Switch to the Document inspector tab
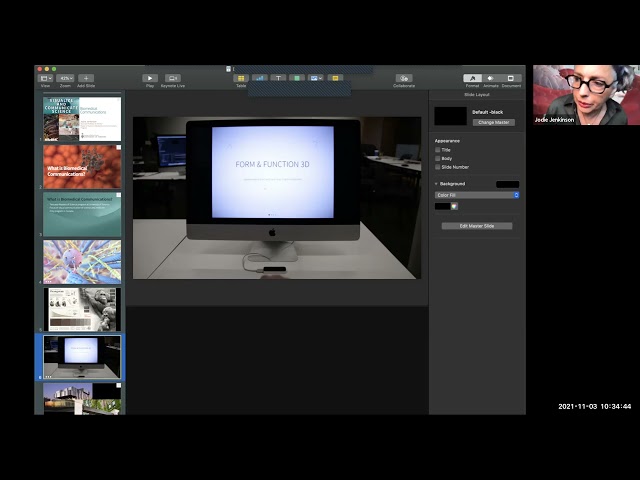The width and height of the screenshot is (640, 480). [511, 78]
